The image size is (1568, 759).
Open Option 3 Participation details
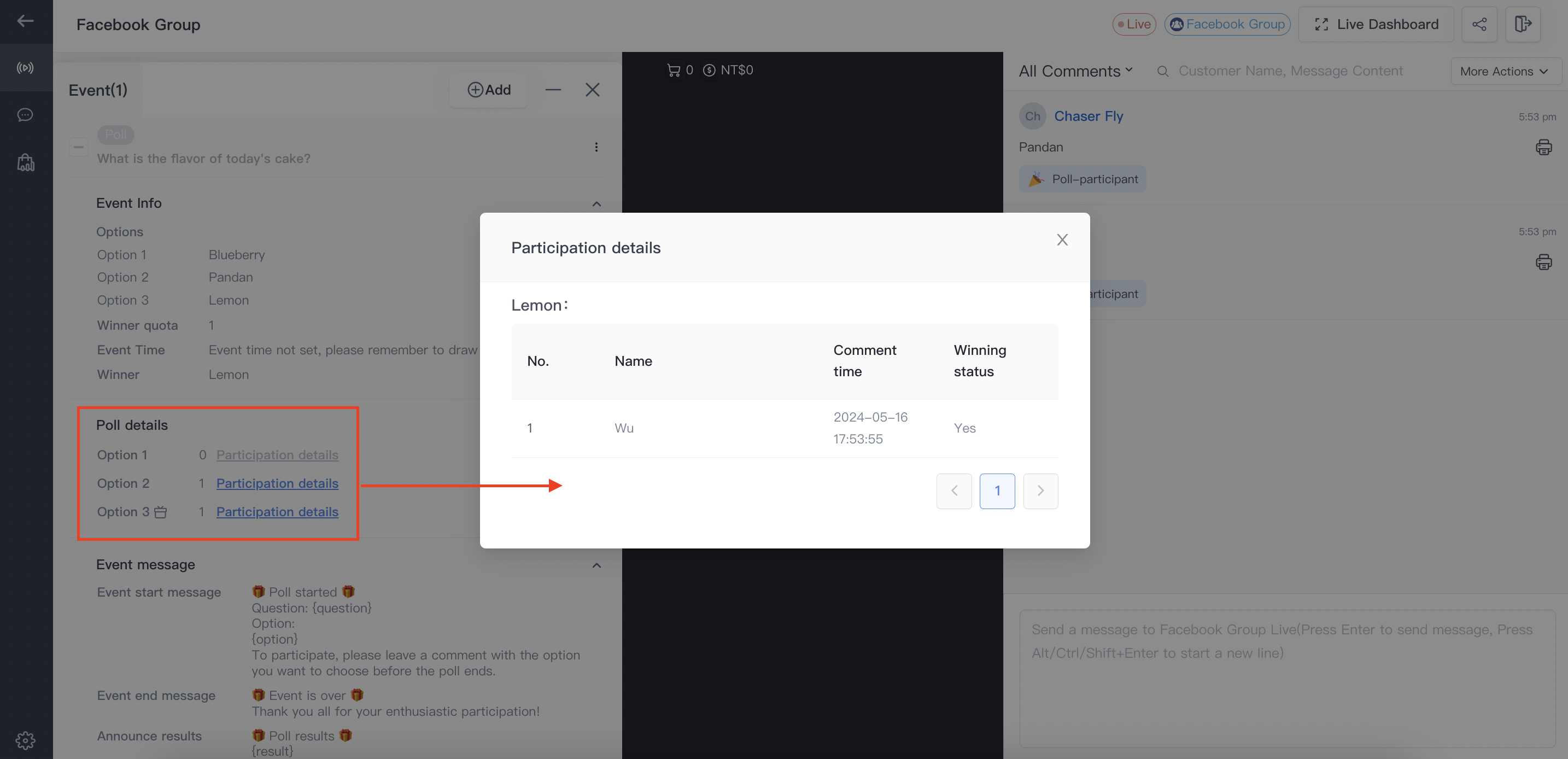coord(277,512)
